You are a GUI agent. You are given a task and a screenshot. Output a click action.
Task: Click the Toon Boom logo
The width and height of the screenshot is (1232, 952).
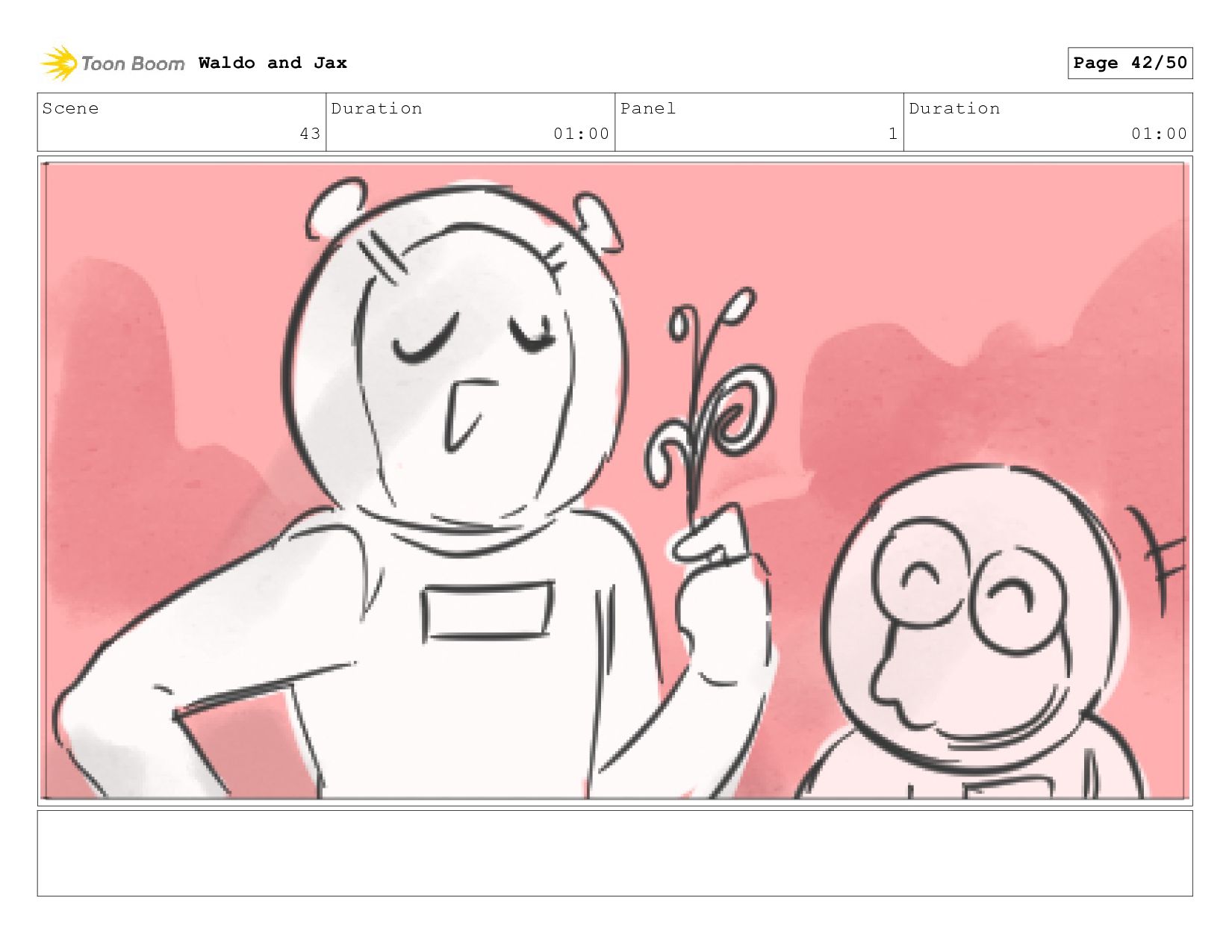click(112, 63)
